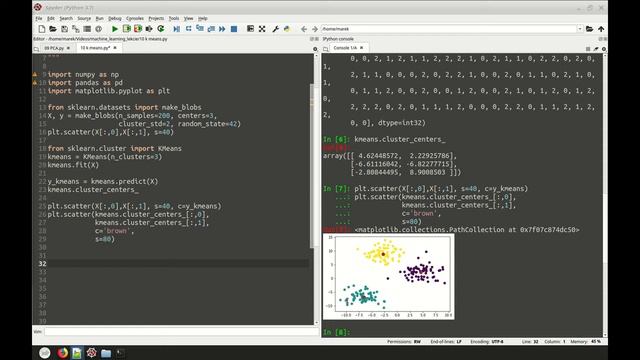Screen dimensions: 640x360
Task: Open the file manager from taskbar
Action: [106, 353]
